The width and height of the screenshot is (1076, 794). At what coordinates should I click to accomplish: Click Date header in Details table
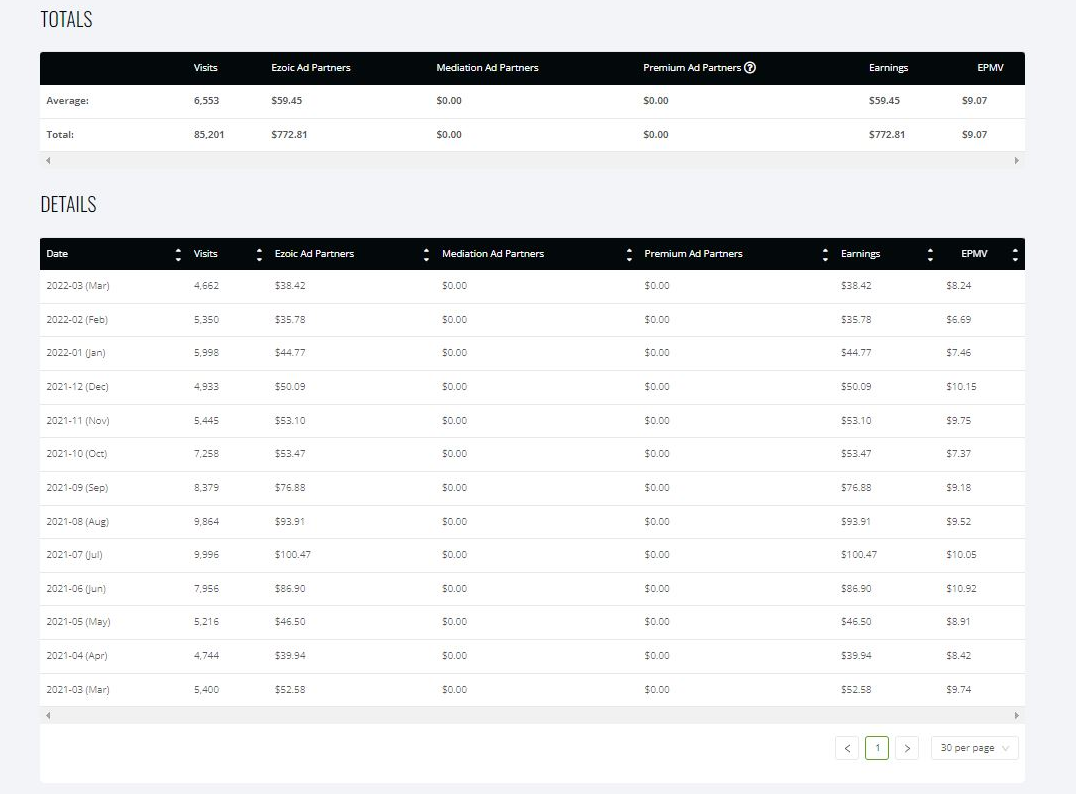(x=57, y=254)
